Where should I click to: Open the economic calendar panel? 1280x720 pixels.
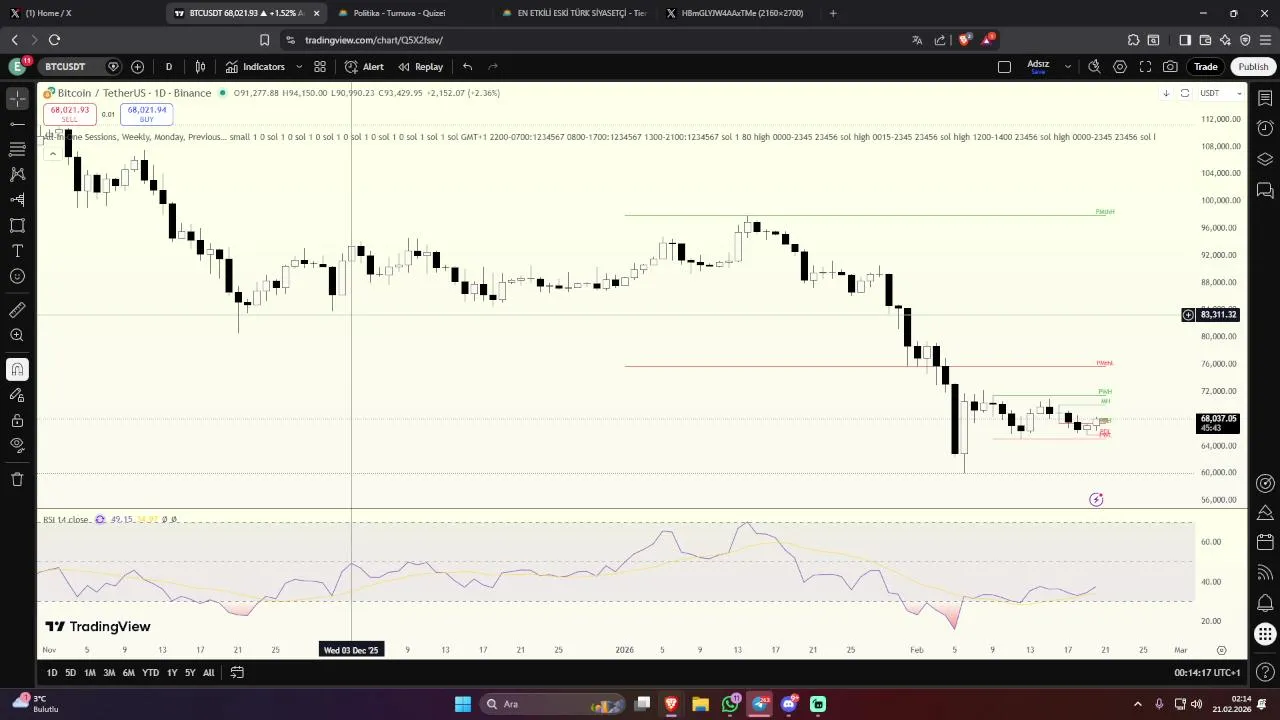(1265, 543)
